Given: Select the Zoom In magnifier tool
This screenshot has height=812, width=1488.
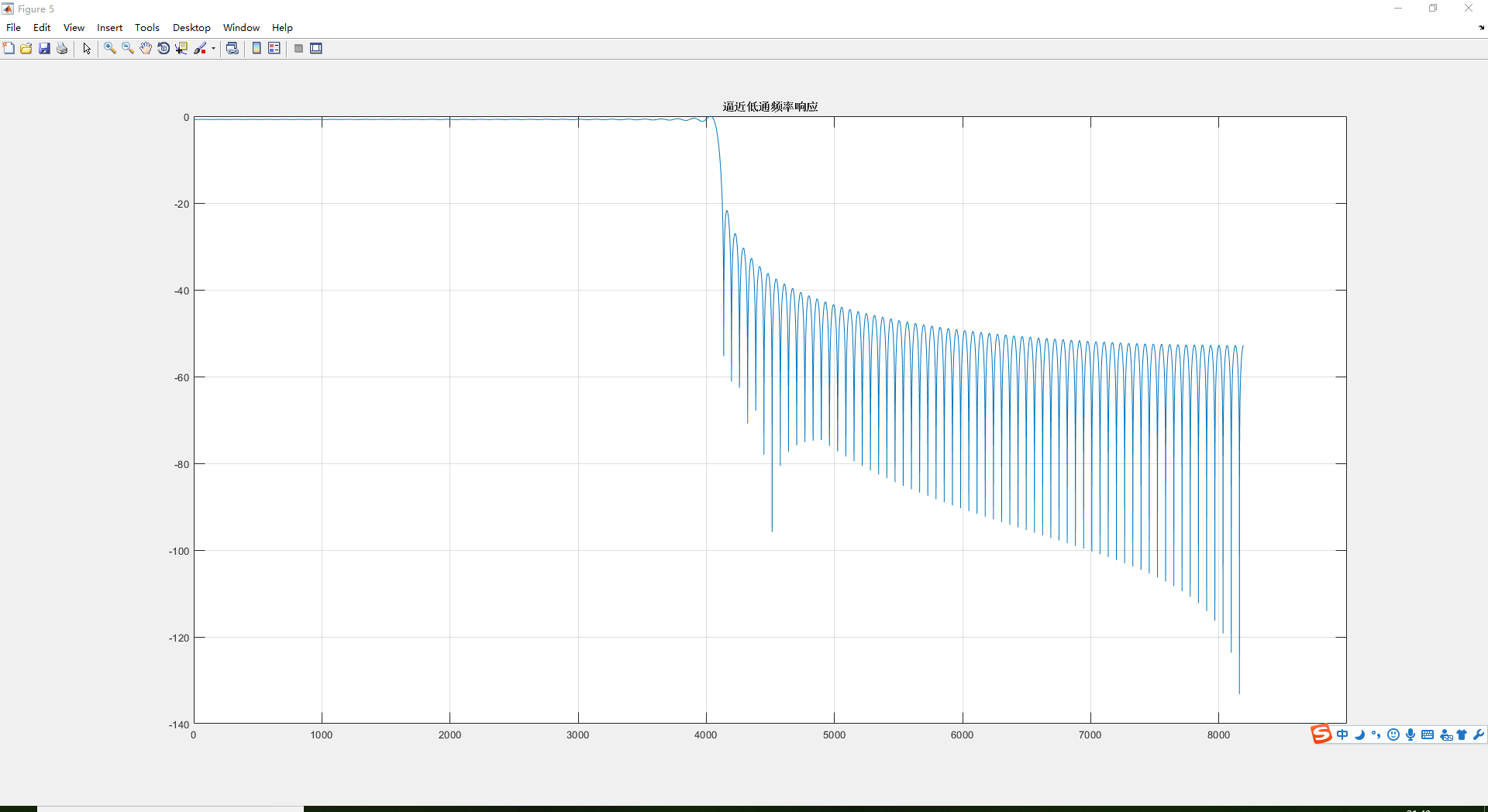Looking at the screenshot, I should point(110,49).
